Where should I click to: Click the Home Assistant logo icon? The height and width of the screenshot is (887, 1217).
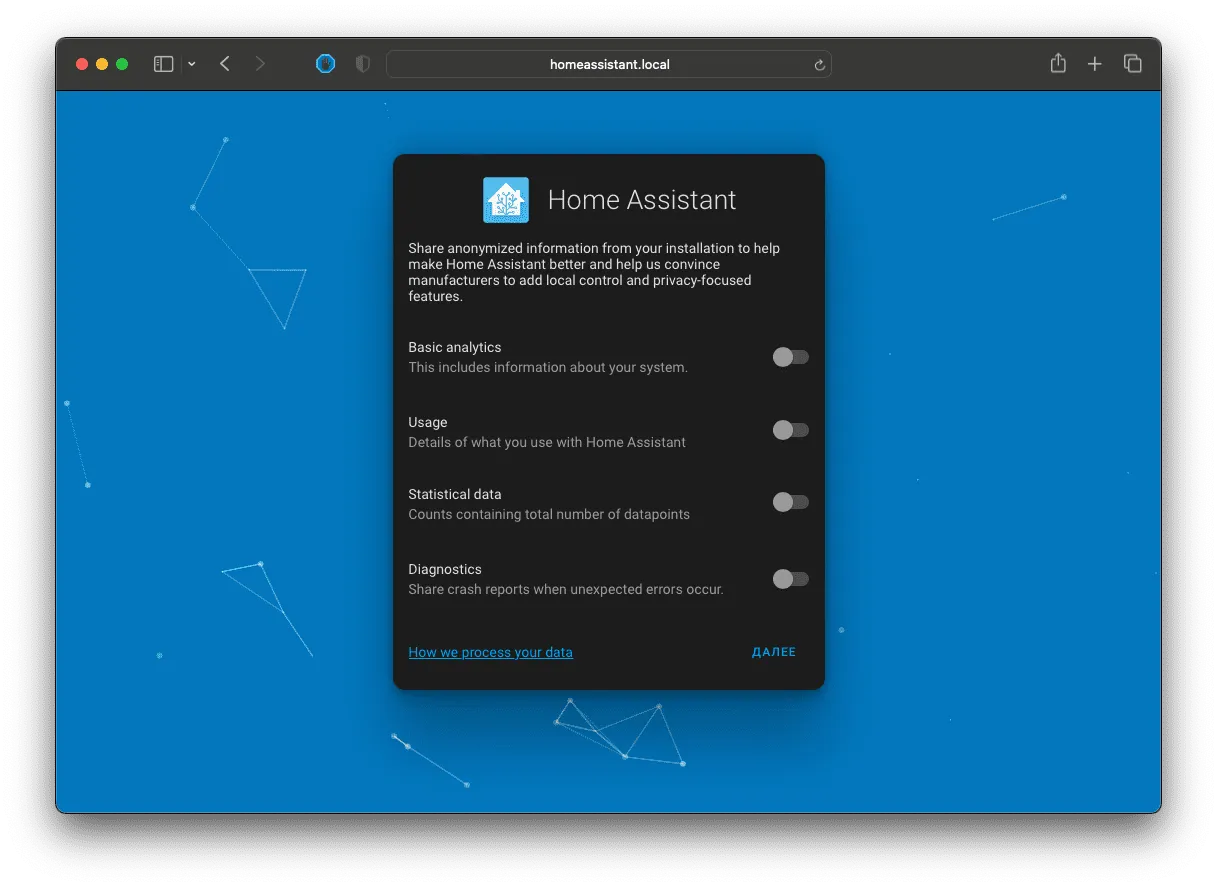(x=506, y=200)
